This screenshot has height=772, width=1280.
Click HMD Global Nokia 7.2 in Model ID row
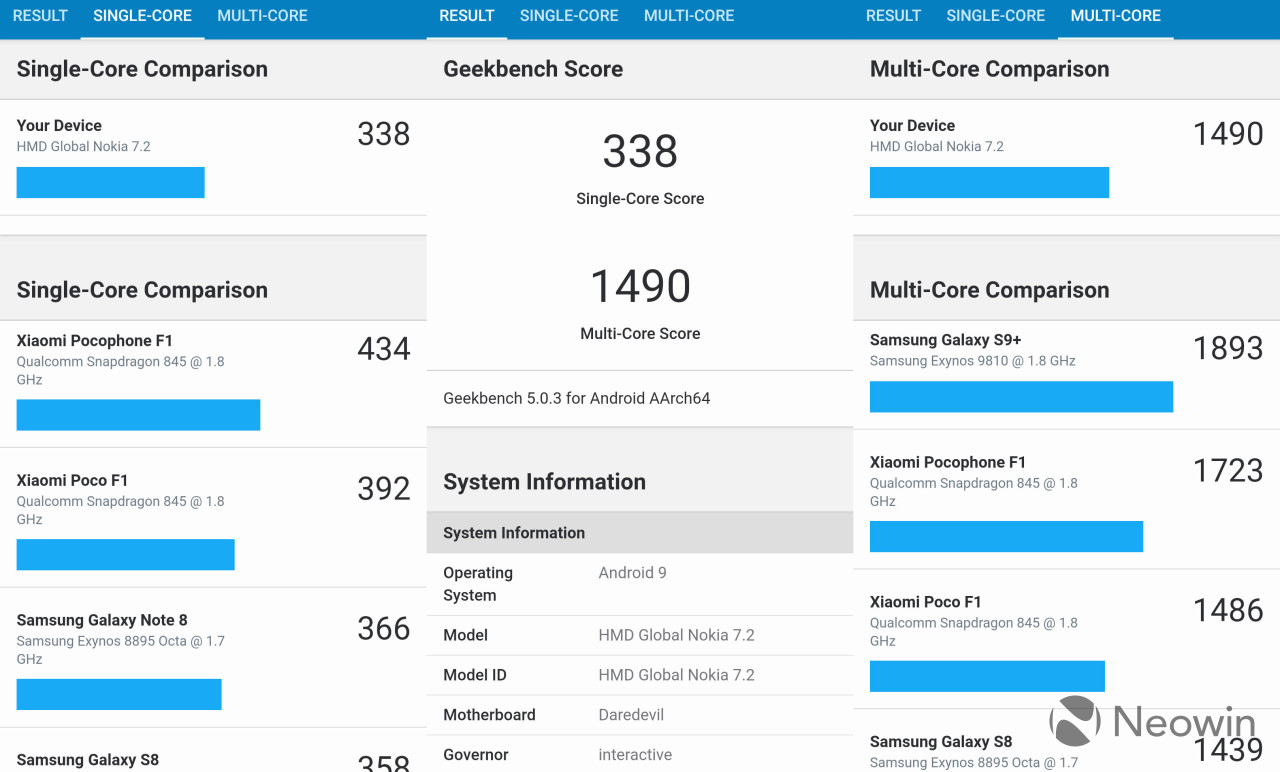pos(676,675)
